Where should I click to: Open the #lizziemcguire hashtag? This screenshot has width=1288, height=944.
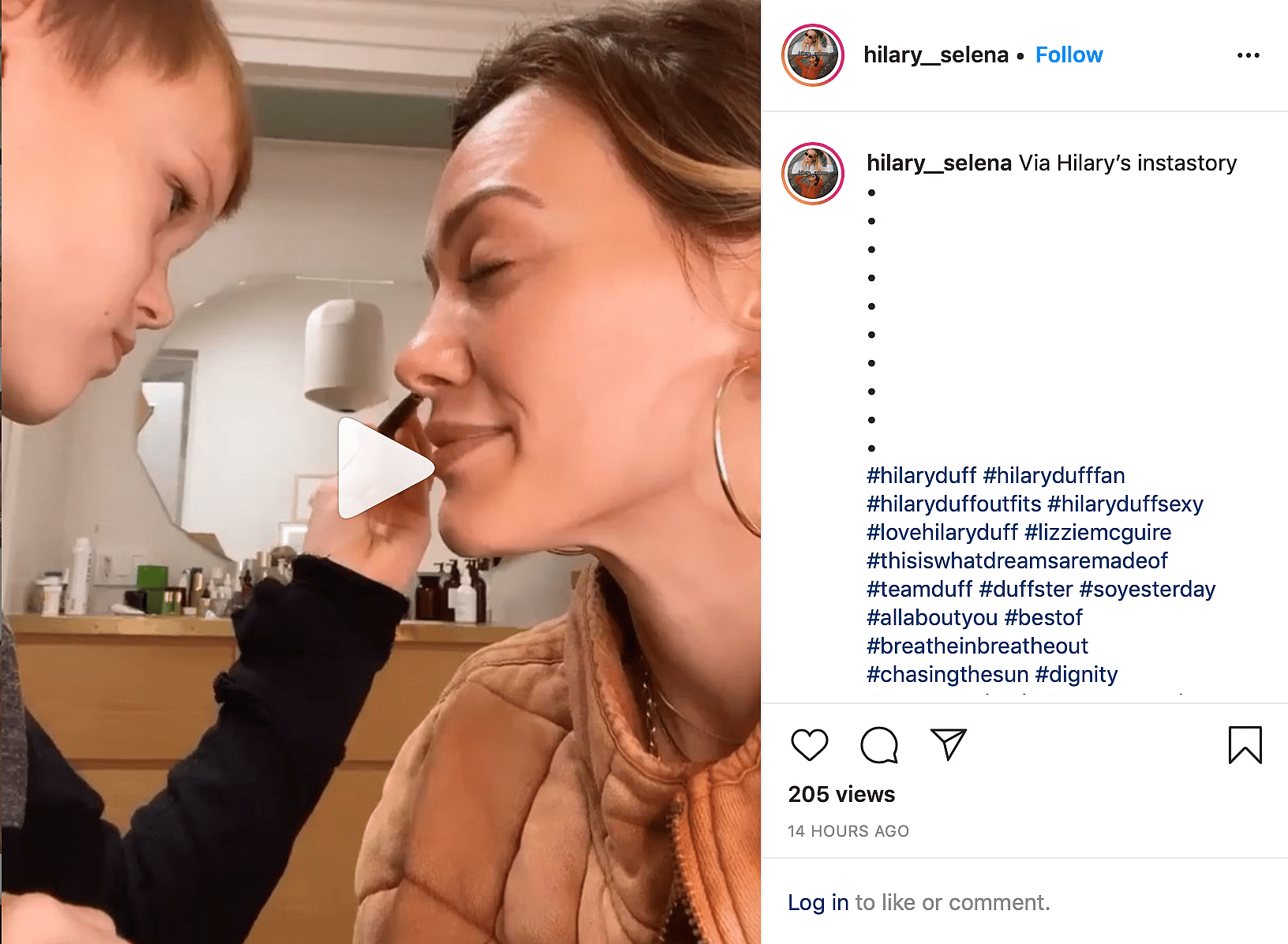[1097, 533]
